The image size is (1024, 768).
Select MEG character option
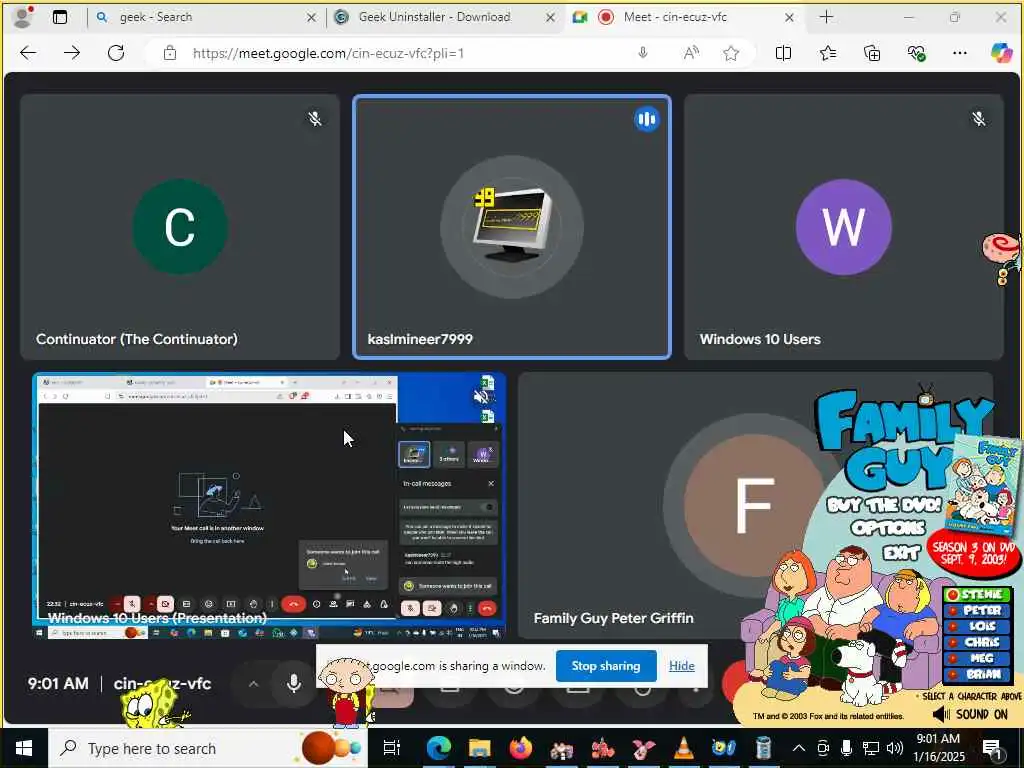click(x=977, y=658)
